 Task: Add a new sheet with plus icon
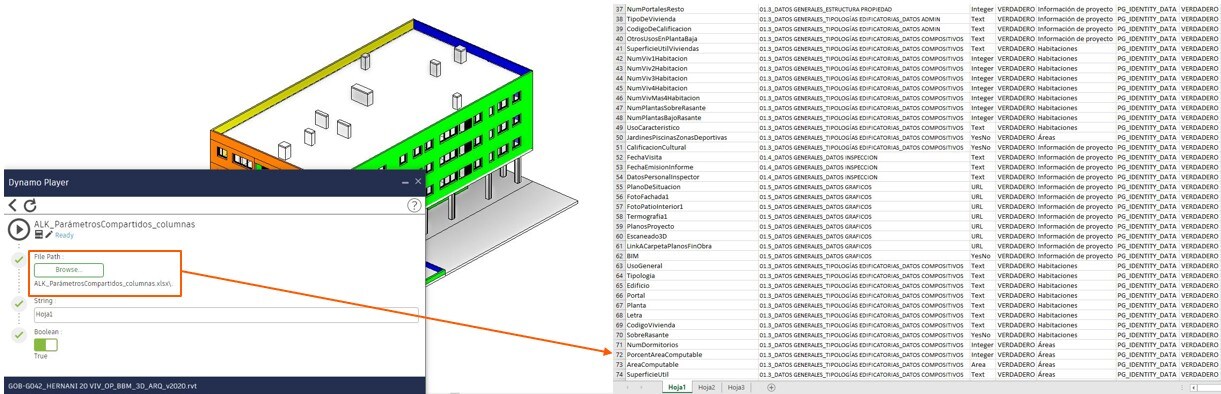click(x=770, y=387)
